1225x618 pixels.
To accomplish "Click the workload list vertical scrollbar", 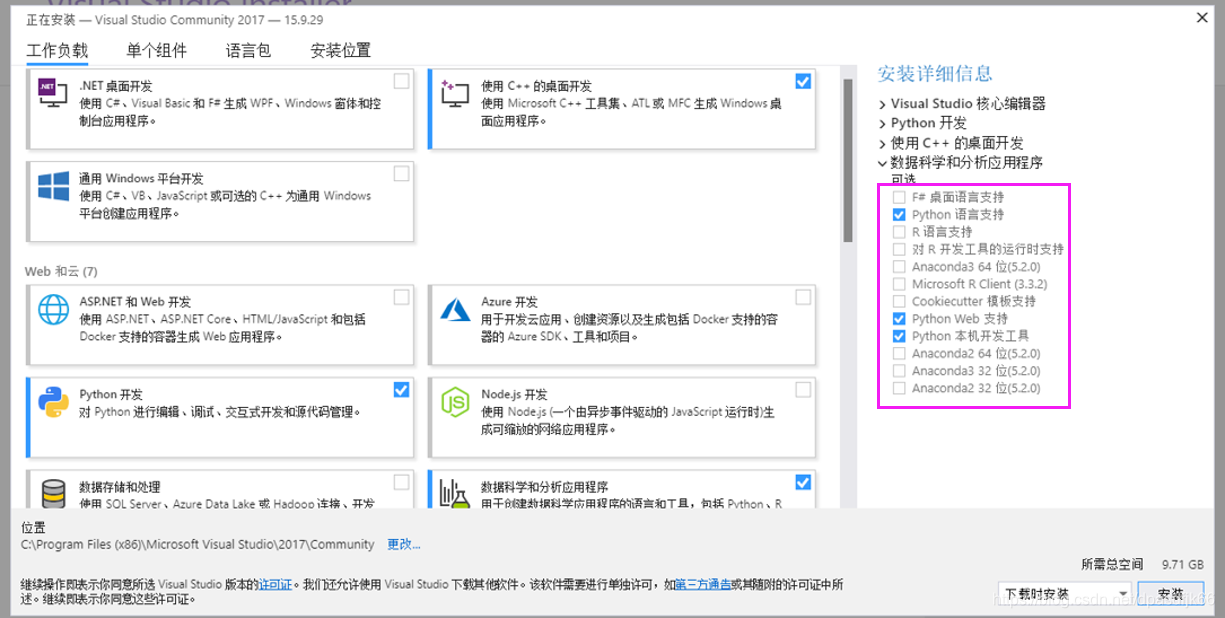I will (848, 160).
